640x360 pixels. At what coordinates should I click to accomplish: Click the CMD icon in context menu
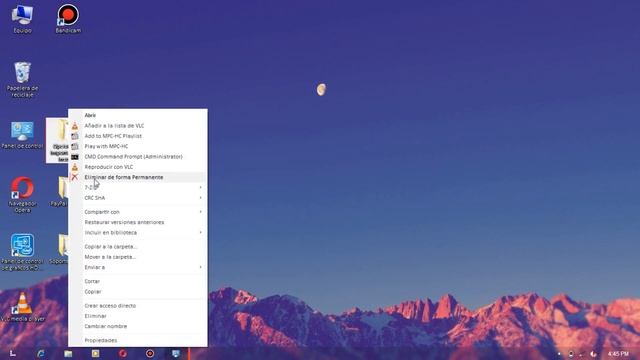coord(75,157)
